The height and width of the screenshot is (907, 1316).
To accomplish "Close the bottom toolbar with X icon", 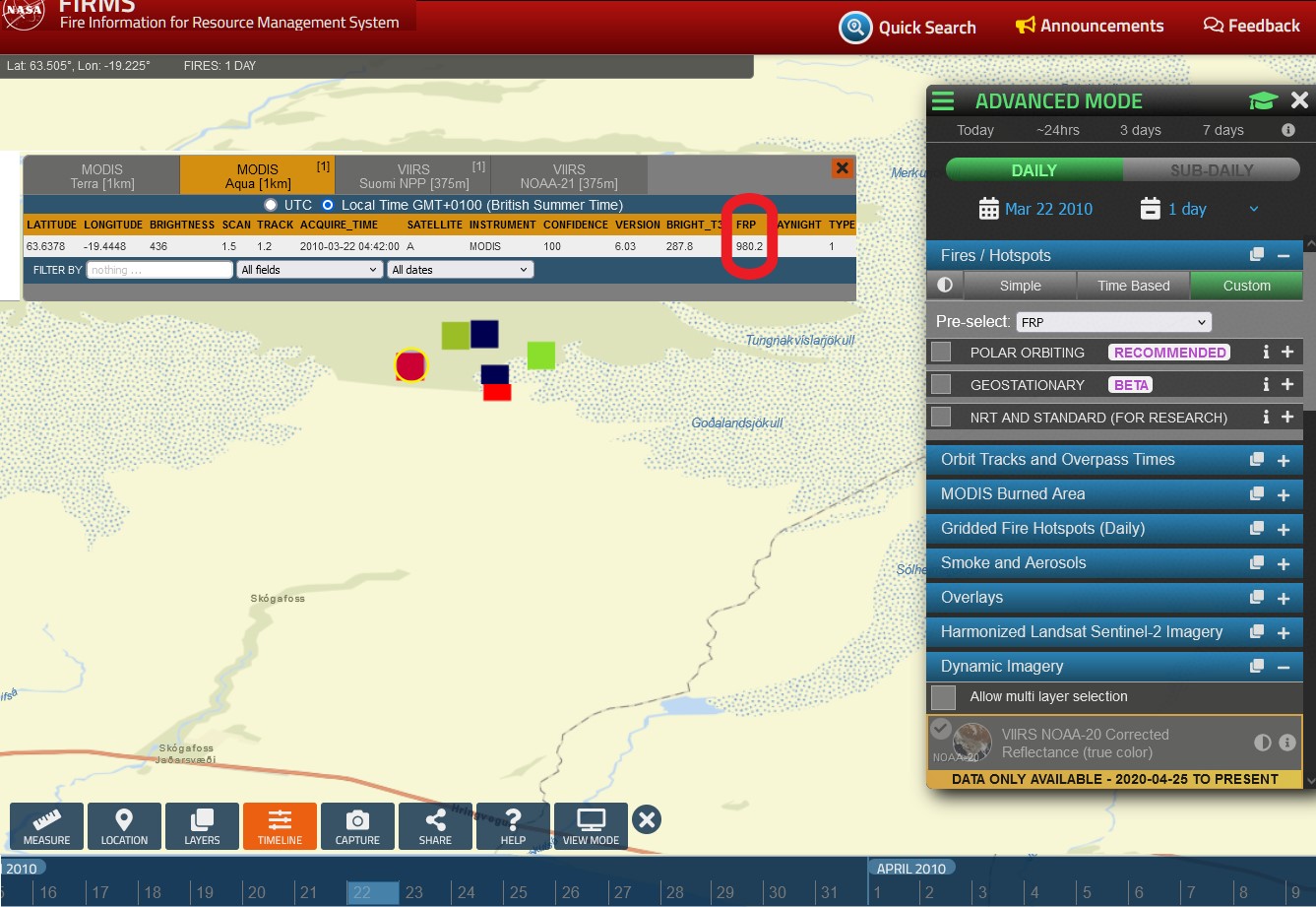I will click(647, 819).
